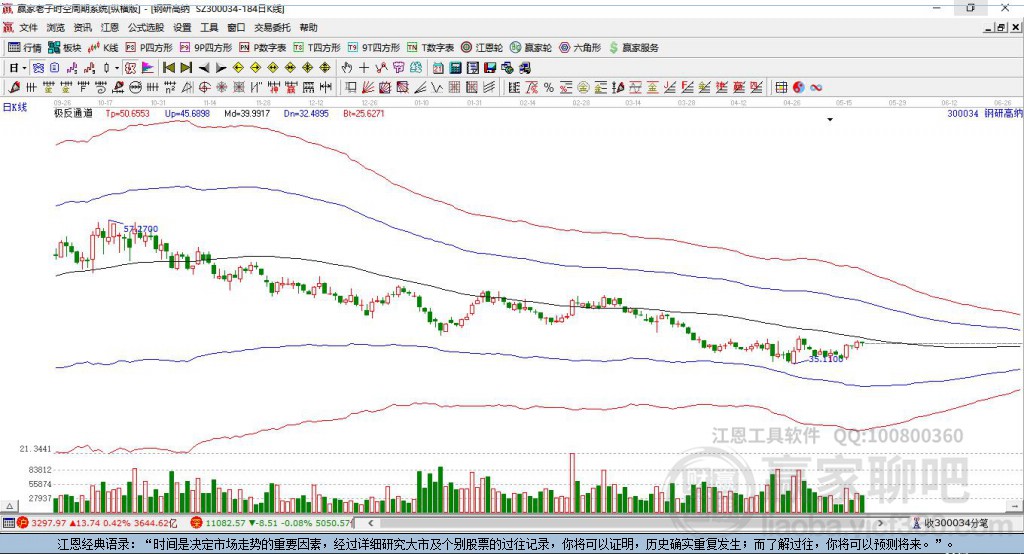Click the 300034 钢研高纳 stock label
Image resolution: width=1024 pixels, height=554 pixels.
click(985, 113)
